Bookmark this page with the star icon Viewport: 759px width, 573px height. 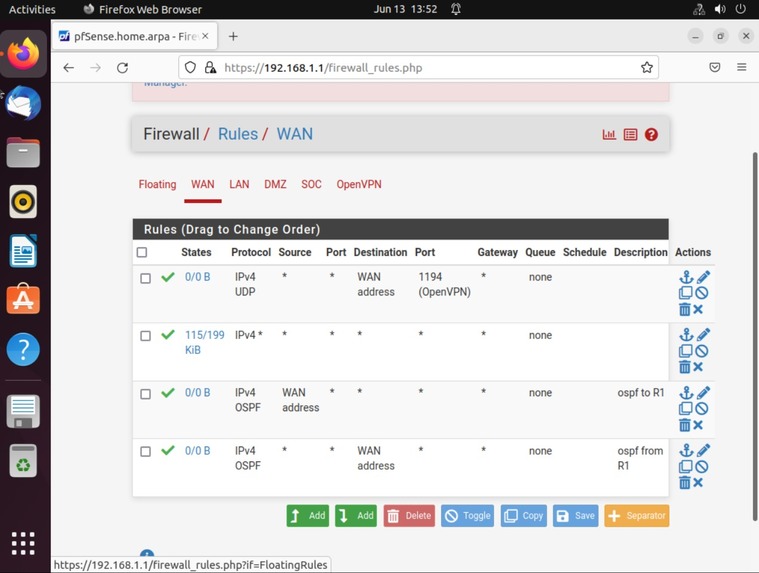647,67
